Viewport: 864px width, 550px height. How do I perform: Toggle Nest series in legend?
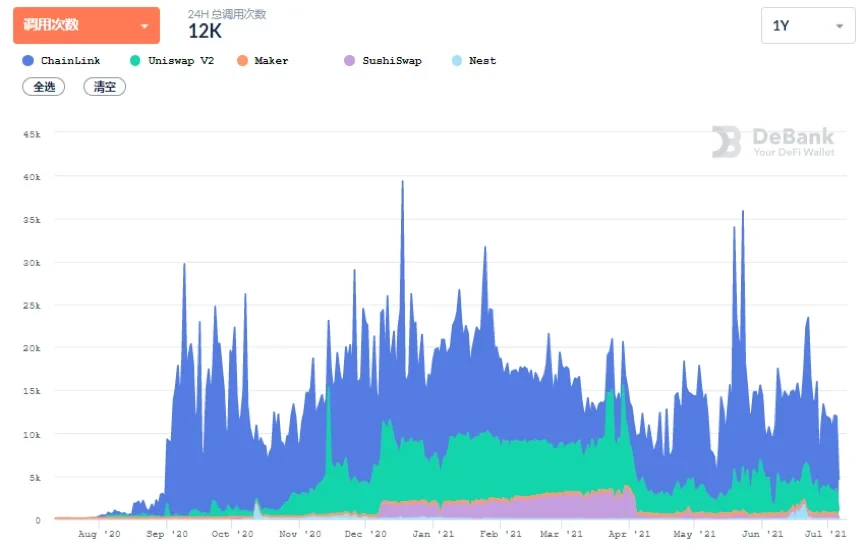point(482,61)
